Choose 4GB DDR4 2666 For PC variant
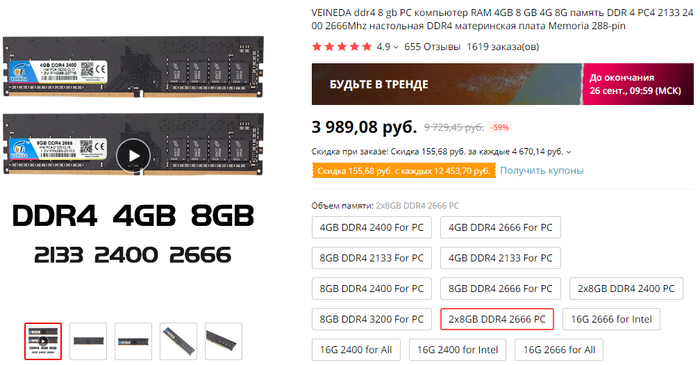Screen dimensions: 700x365 pyautogui.click(x=500, y=228)
